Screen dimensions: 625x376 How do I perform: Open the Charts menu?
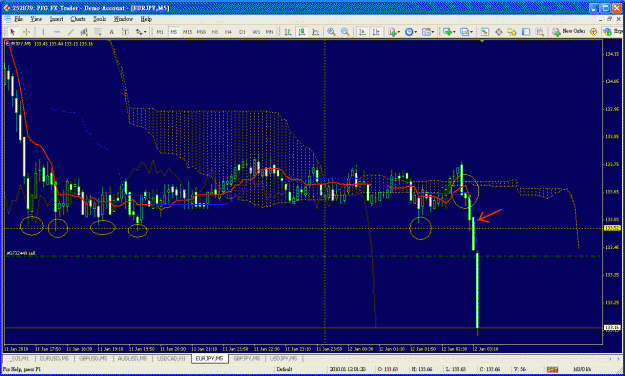point(78,19)
